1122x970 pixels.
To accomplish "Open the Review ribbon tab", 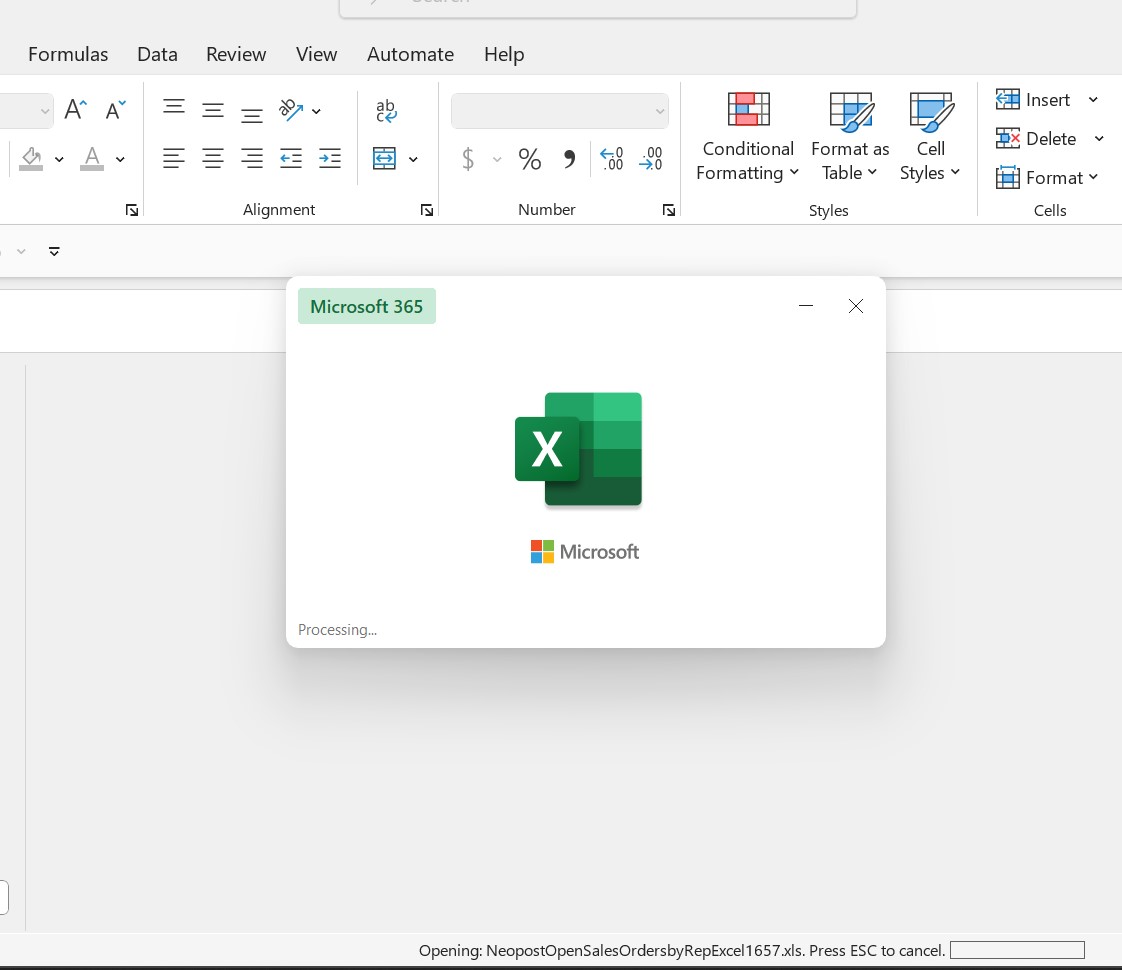I will (x=236, y=54).
